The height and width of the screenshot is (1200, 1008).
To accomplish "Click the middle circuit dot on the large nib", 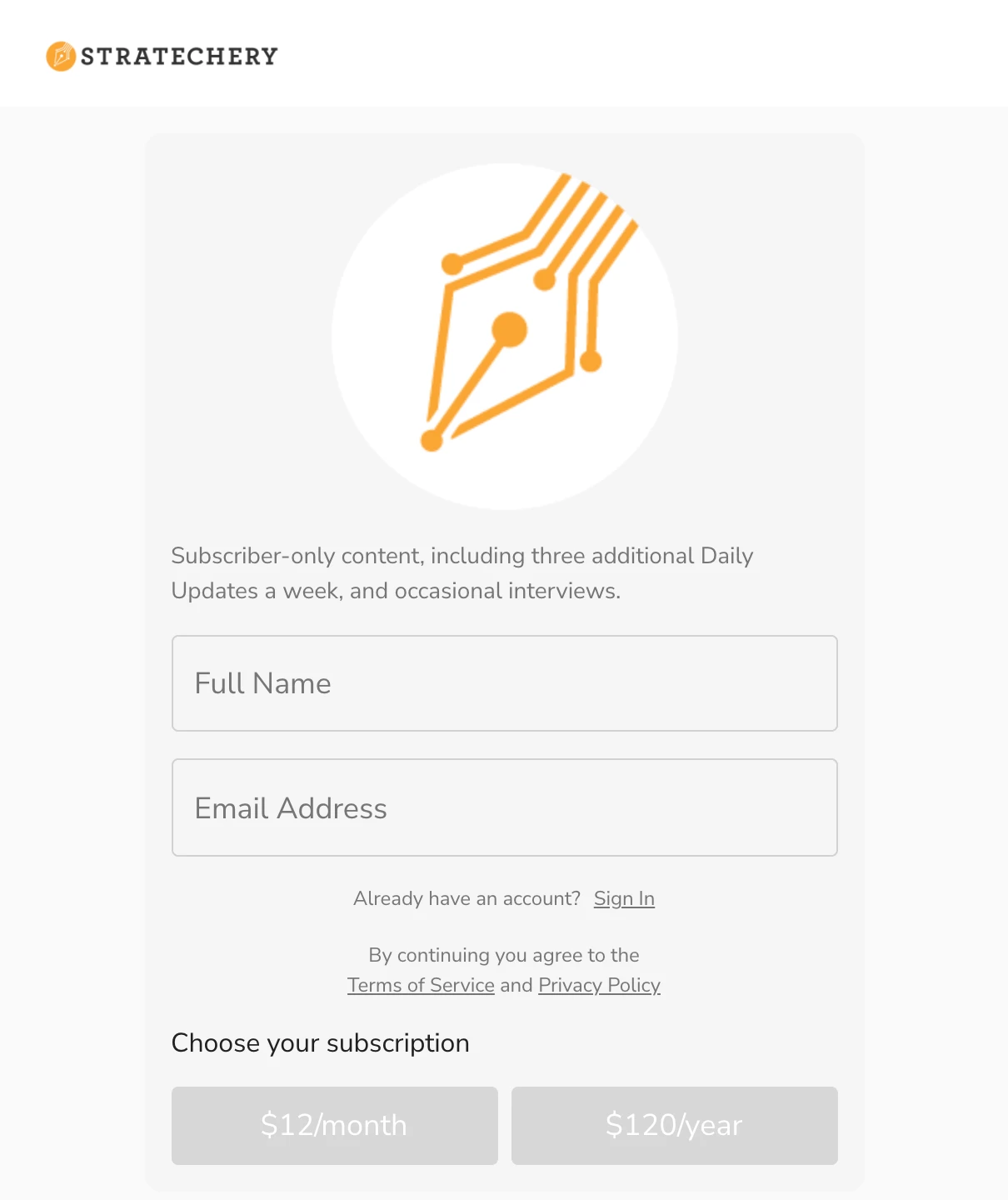I will point(545,280).
